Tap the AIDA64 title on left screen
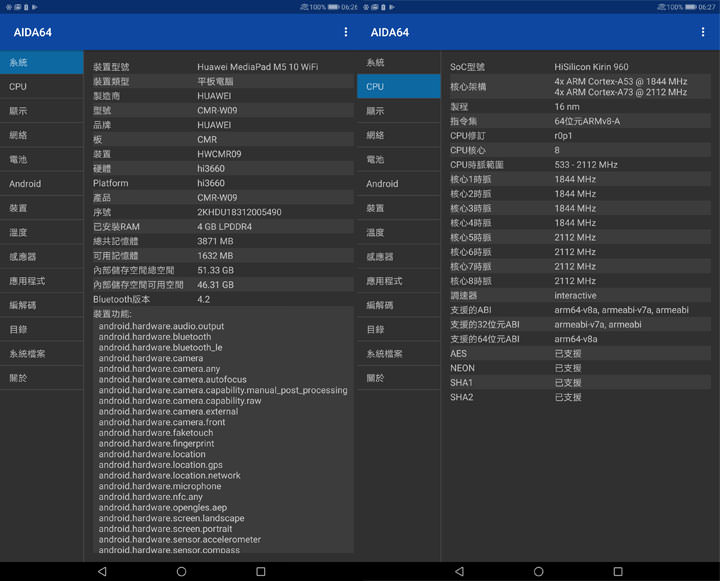The width and height of the screenshot is (720, 581). 33,33
